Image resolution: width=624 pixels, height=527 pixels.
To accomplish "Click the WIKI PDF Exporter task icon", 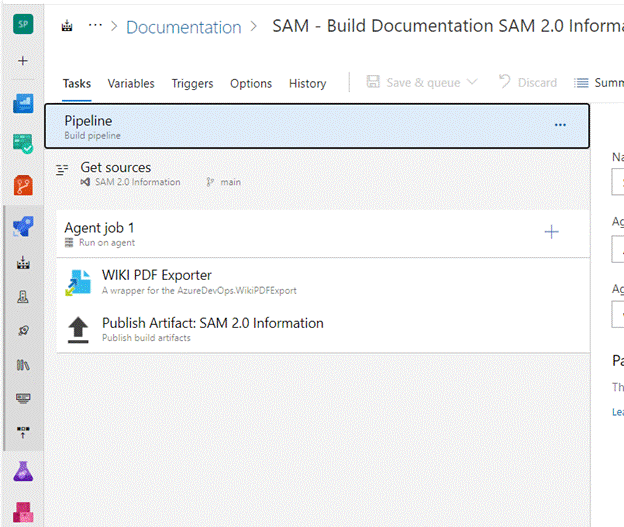I will click(78, 283).
